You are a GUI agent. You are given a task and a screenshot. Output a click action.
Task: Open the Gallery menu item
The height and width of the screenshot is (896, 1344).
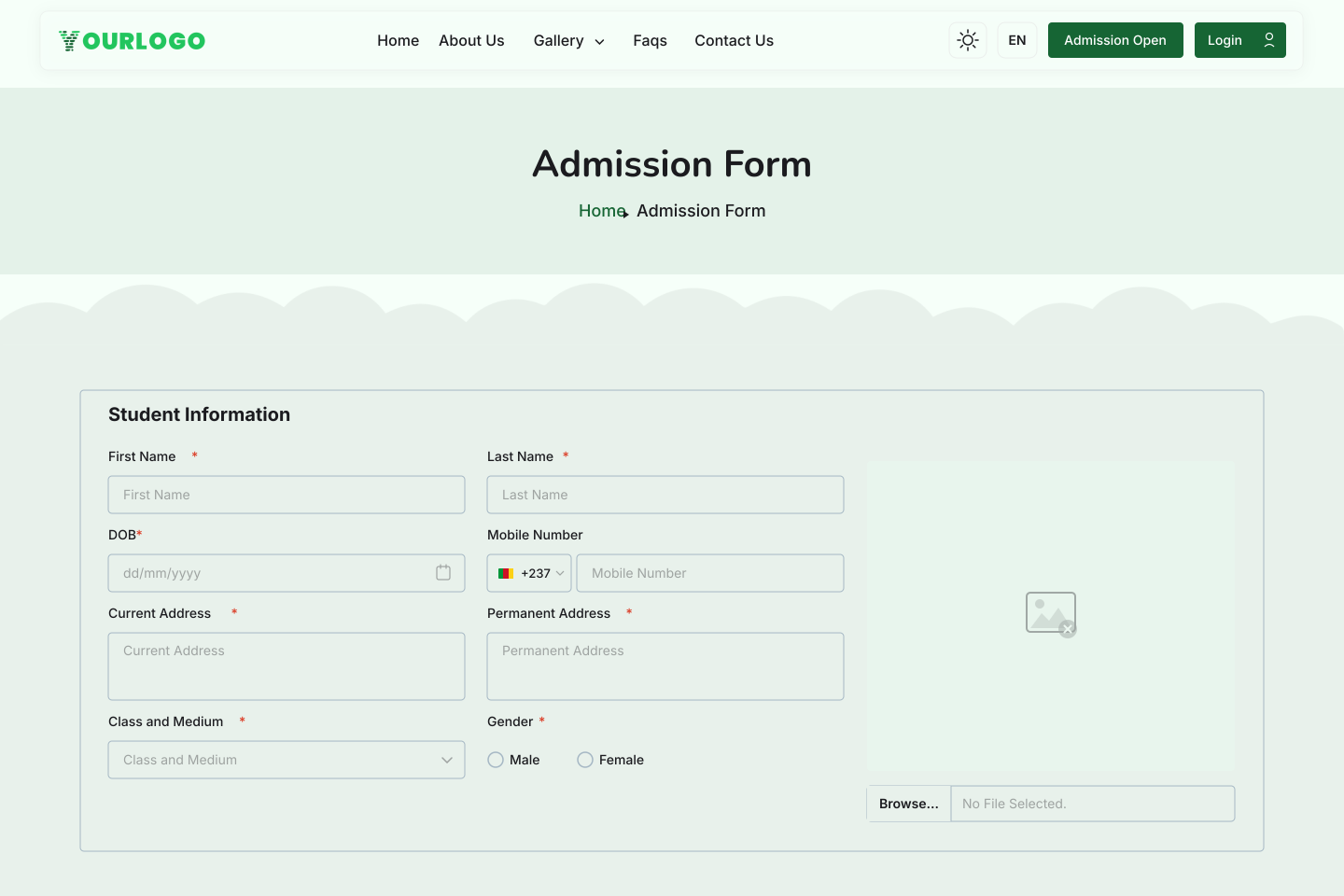558,40
